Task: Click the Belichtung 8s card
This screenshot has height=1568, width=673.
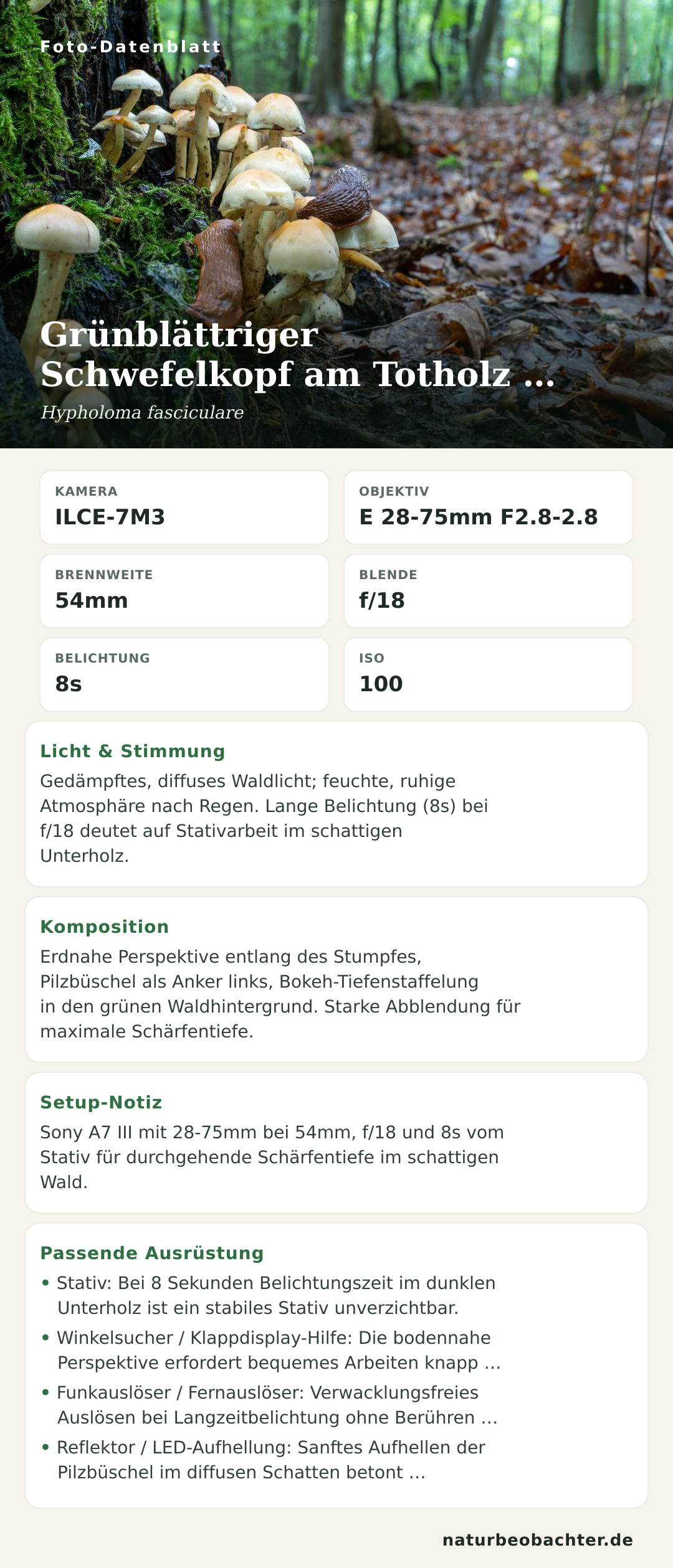Action: 184,674
